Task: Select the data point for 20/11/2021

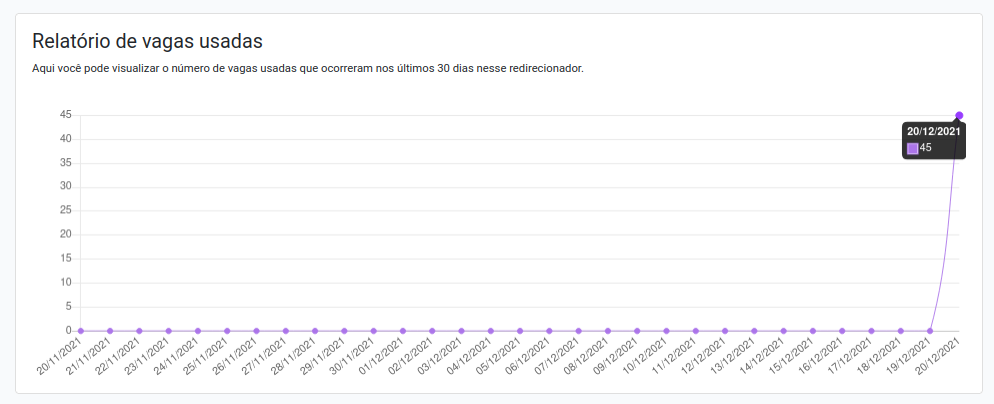Action: click(81, 330)
